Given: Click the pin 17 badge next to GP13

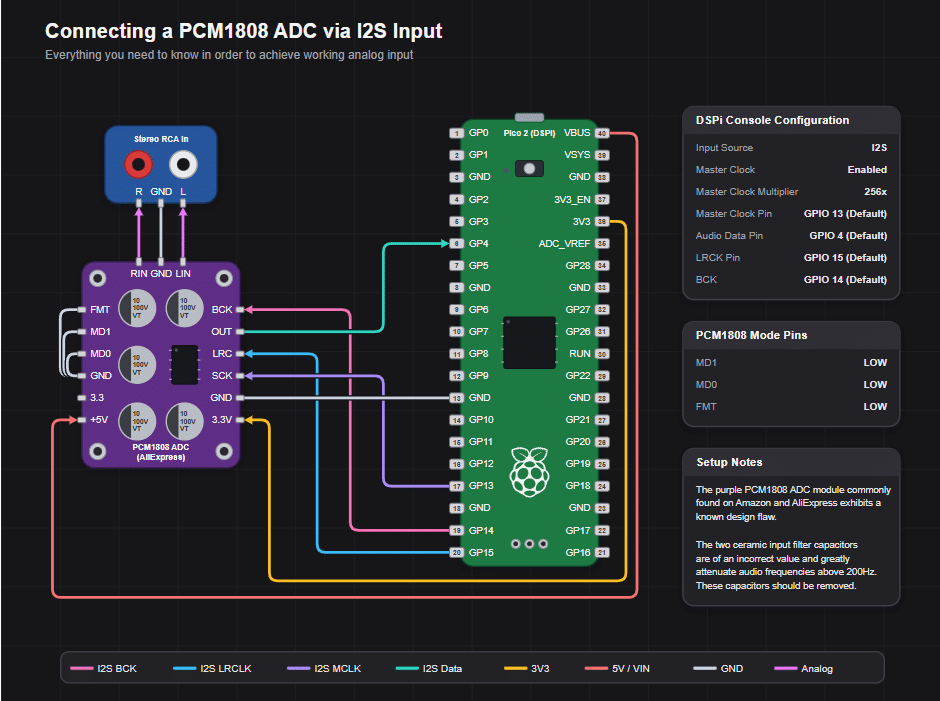Looking at the screenshot, I should (x=457, y=486).
